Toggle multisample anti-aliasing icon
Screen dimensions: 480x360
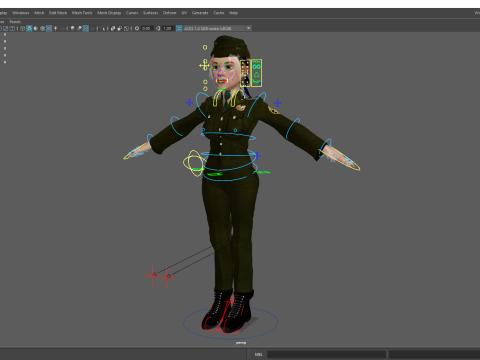pyautogui.click(x=86, y=28)
